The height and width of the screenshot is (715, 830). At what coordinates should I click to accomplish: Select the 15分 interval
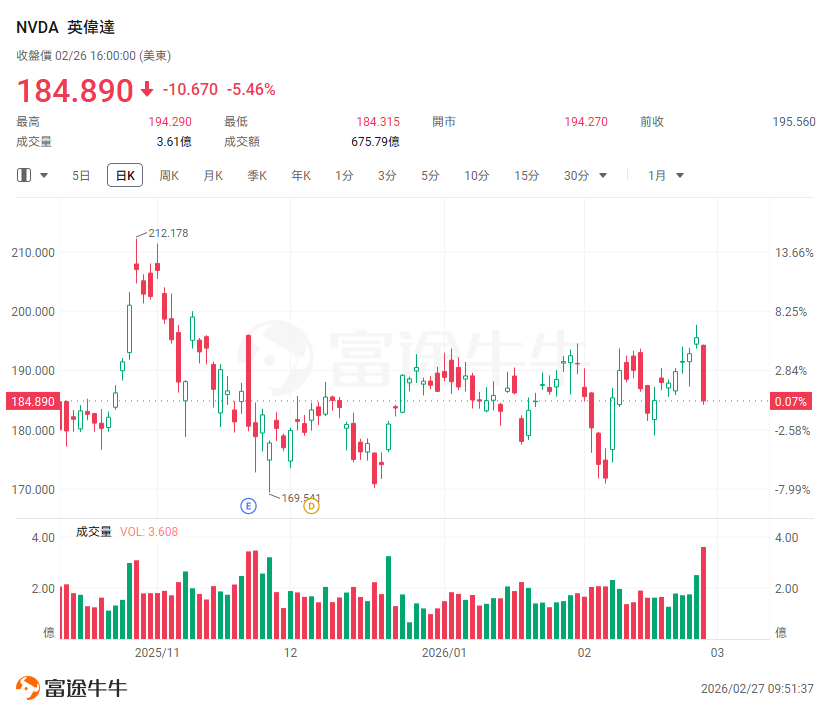tap(526, 176)
